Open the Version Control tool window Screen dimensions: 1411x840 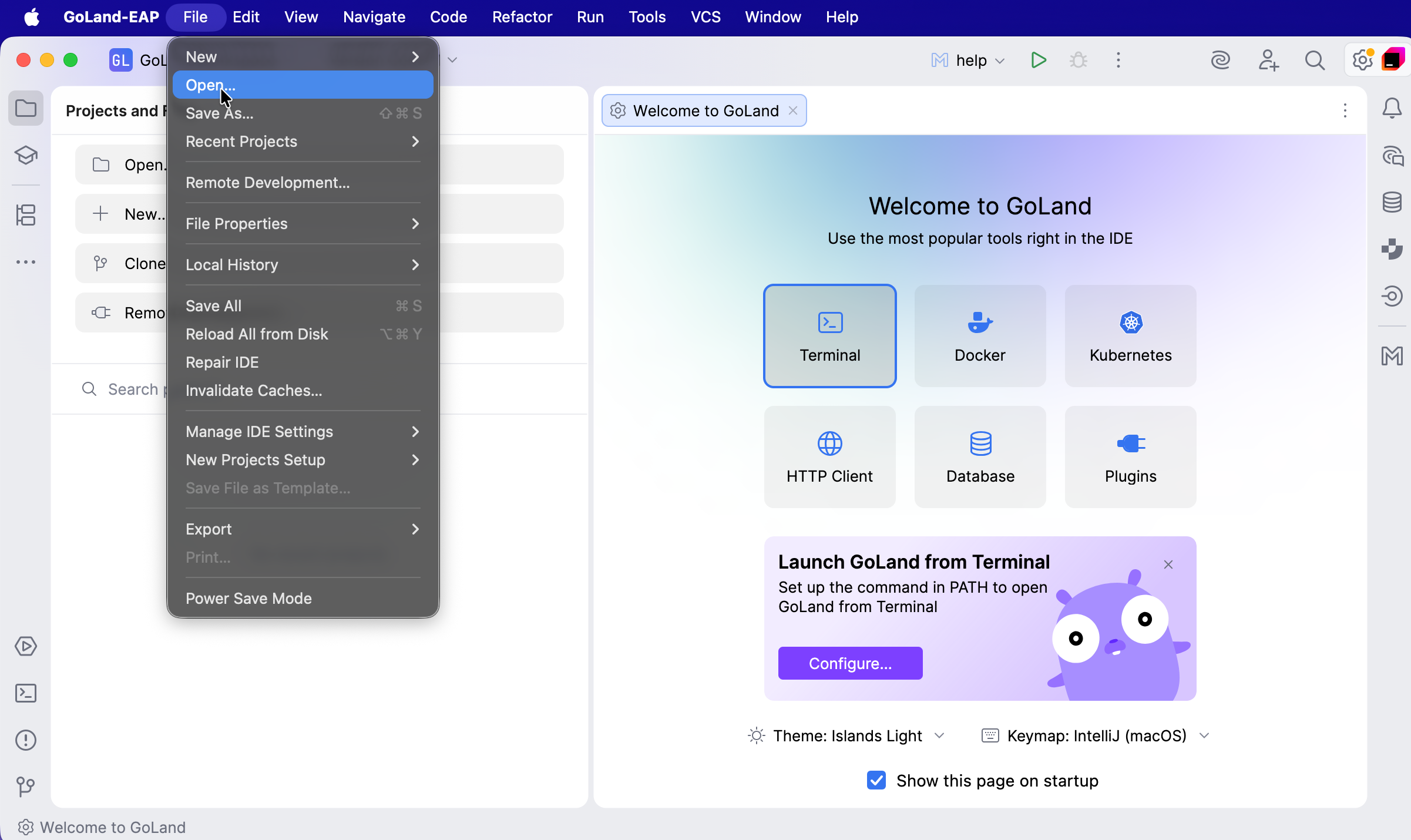pos(26,786)
